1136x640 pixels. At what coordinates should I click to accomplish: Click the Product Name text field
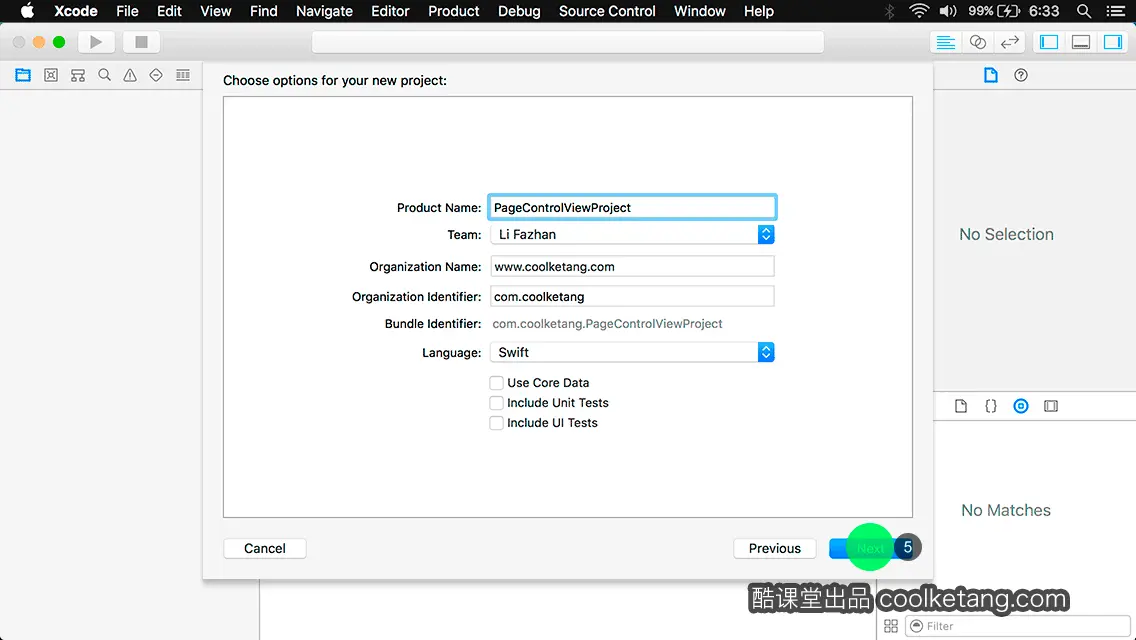click(632, 207)
